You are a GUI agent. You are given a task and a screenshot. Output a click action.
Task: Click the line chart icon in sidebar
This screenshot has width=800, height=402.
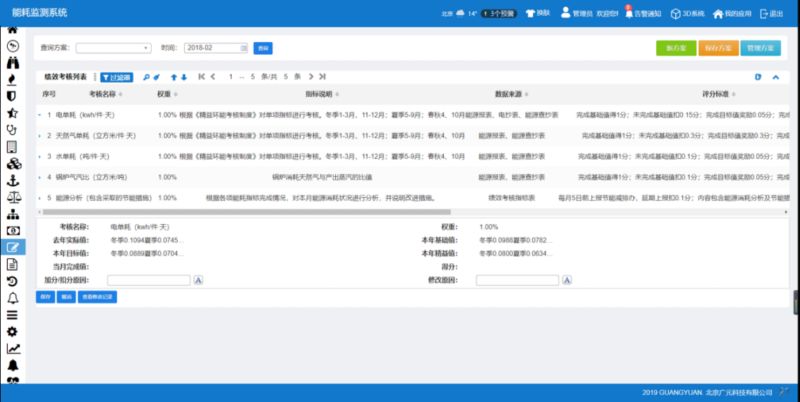[x=13, y=348]
